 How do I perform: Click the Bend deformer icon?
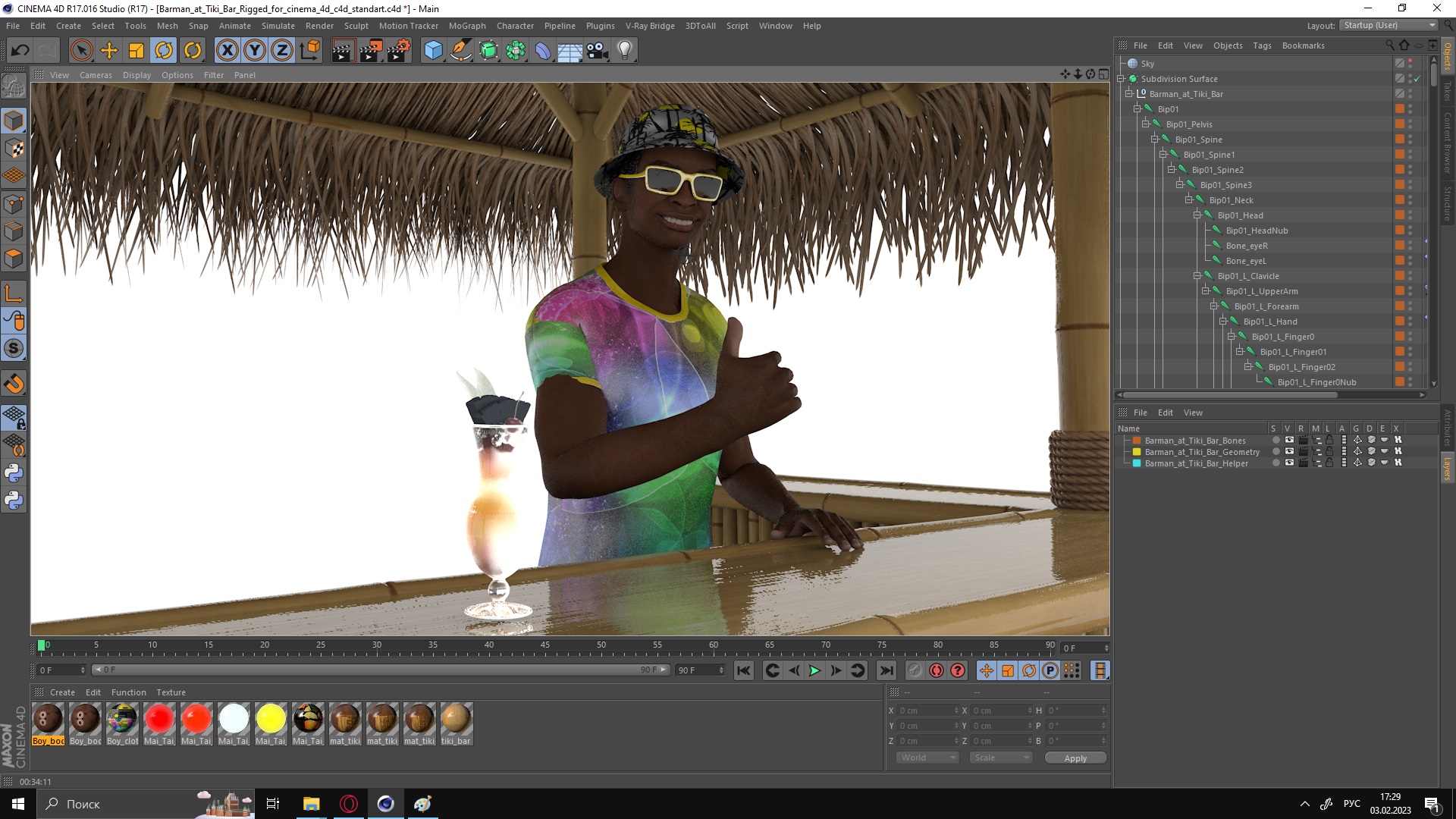coord(543,51)
